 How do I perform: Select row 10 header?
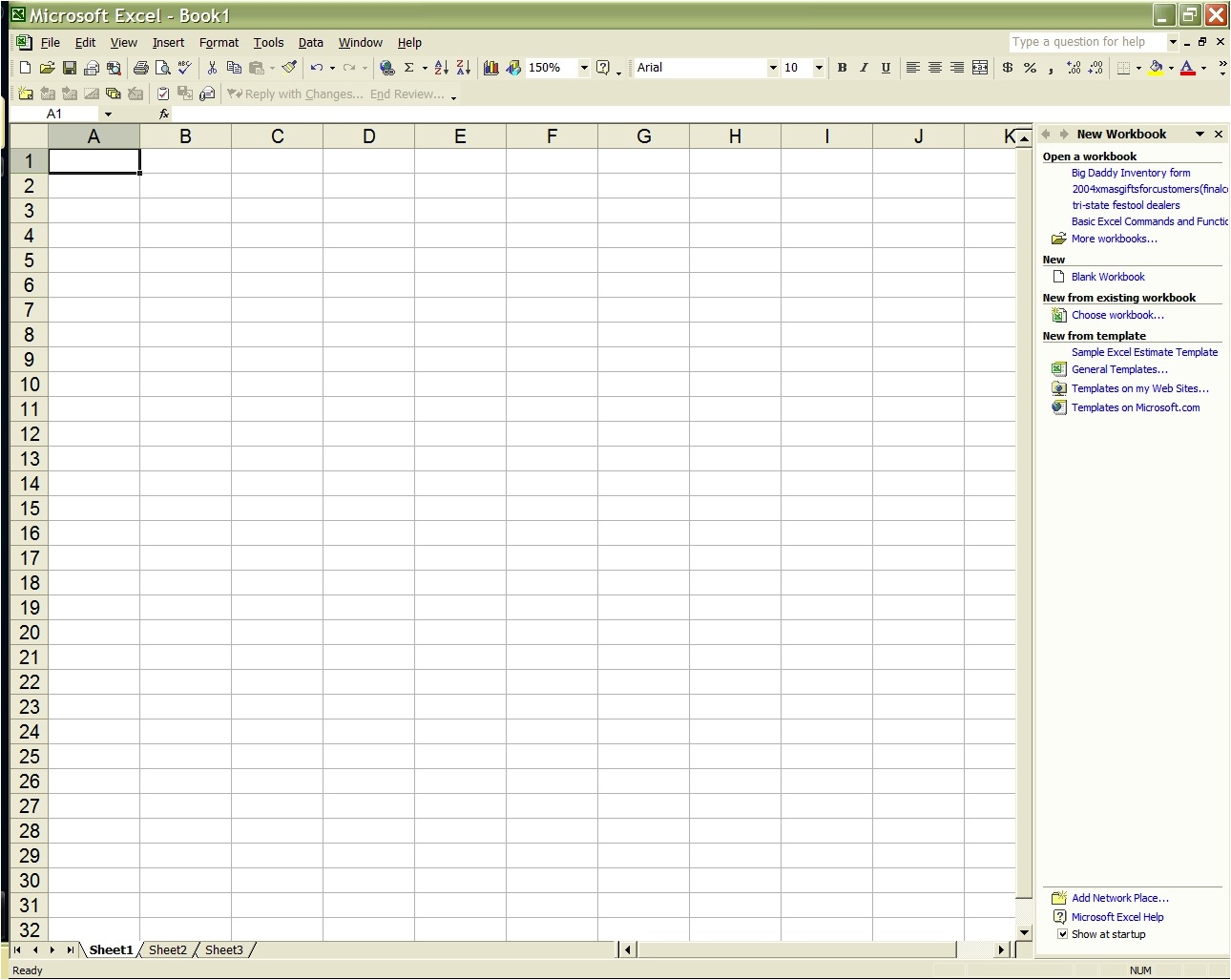29,385
